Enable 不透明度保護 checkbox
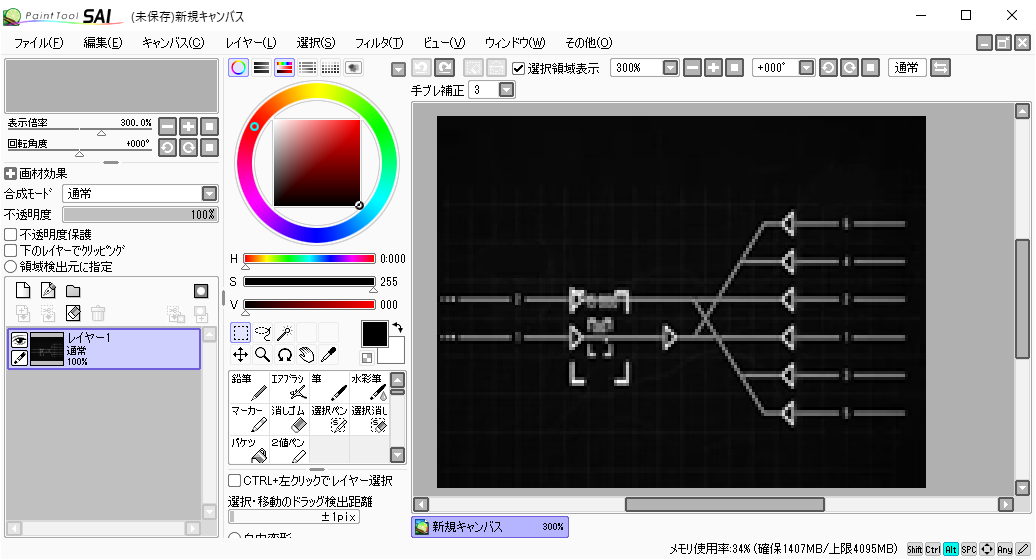Viewport: 1036px width, 560px height. tap(11, 234)
